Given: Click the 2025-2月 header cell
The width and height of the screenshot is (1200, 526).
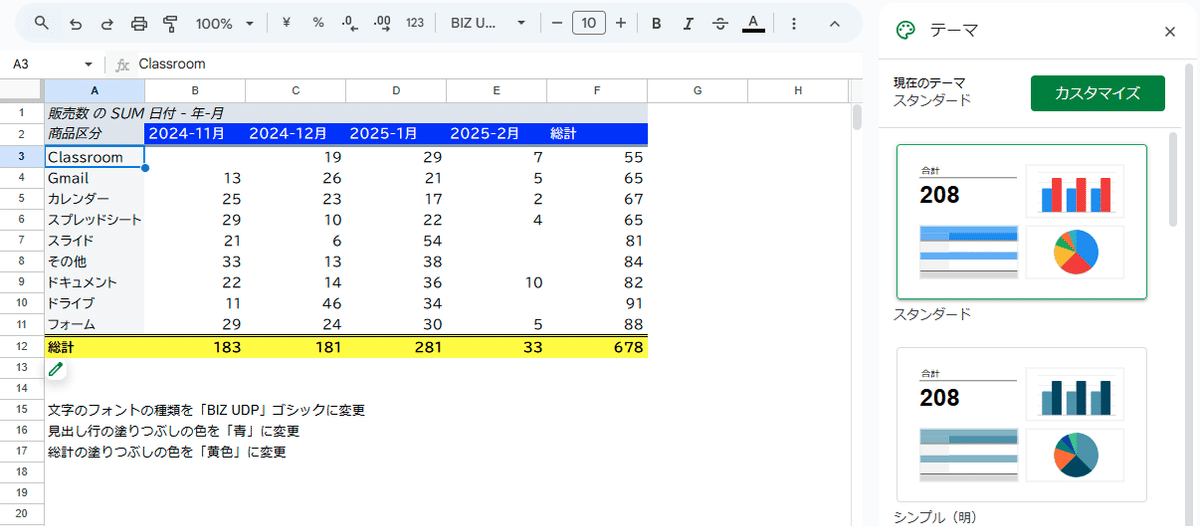Looking at the screenshot, I should pos(497,133).
